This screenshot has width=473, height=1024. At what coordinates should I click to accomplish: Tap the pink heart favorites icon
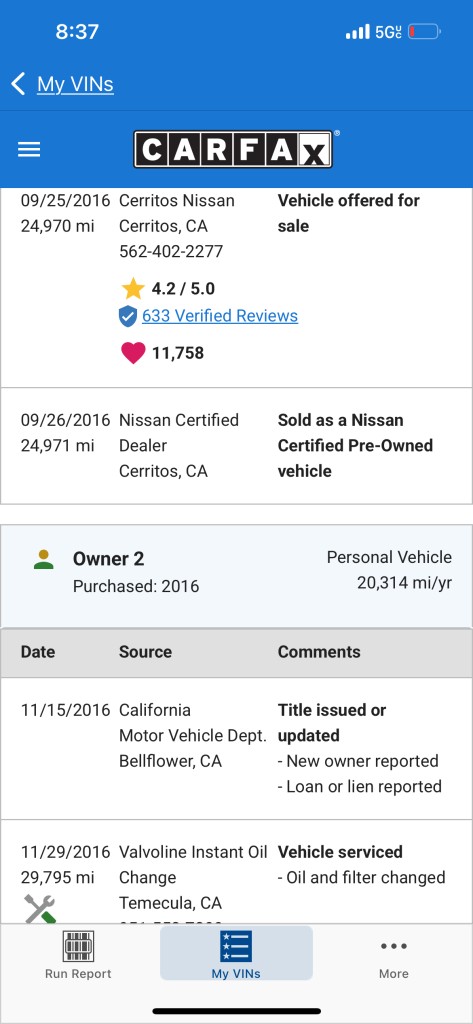click(133, 353)
